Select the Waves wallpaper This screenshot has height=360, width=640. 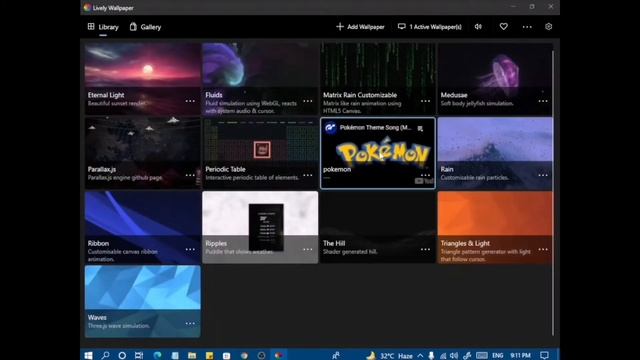[x=142, y=302]
